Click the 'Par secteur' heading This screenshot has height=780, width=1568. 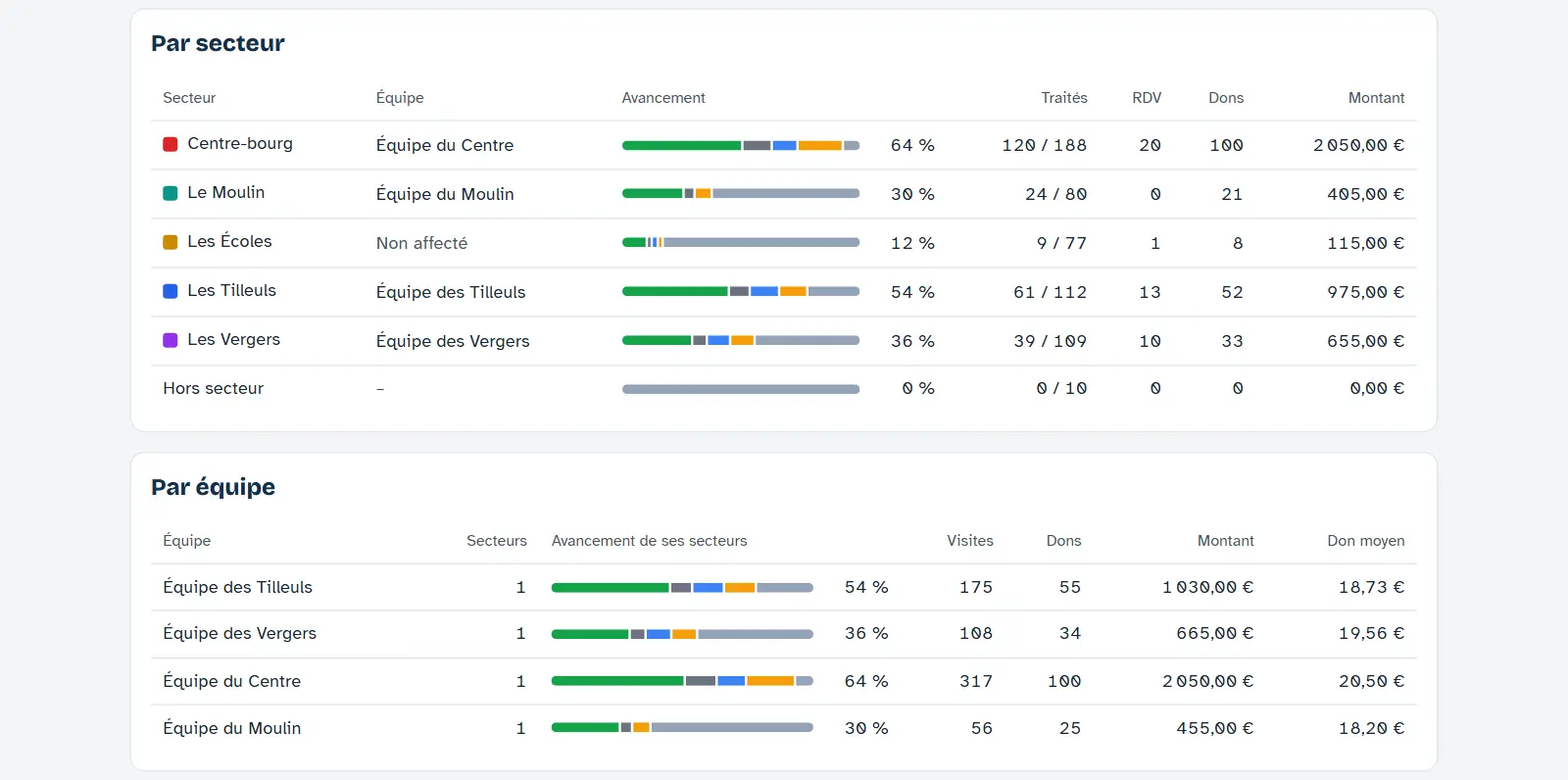(x=218, y=43)
